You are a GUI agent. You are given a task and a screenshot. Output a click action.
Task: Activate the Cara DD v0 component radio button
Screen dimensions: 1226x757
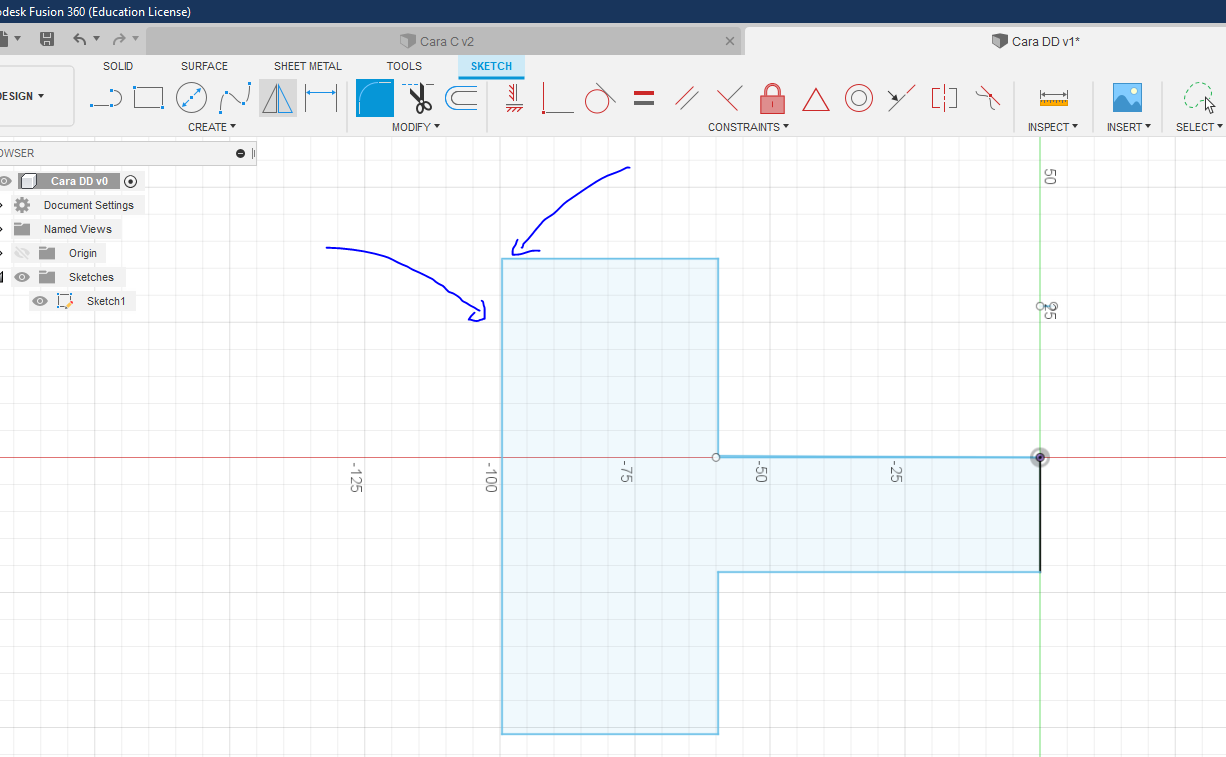[x=130, y=181]
